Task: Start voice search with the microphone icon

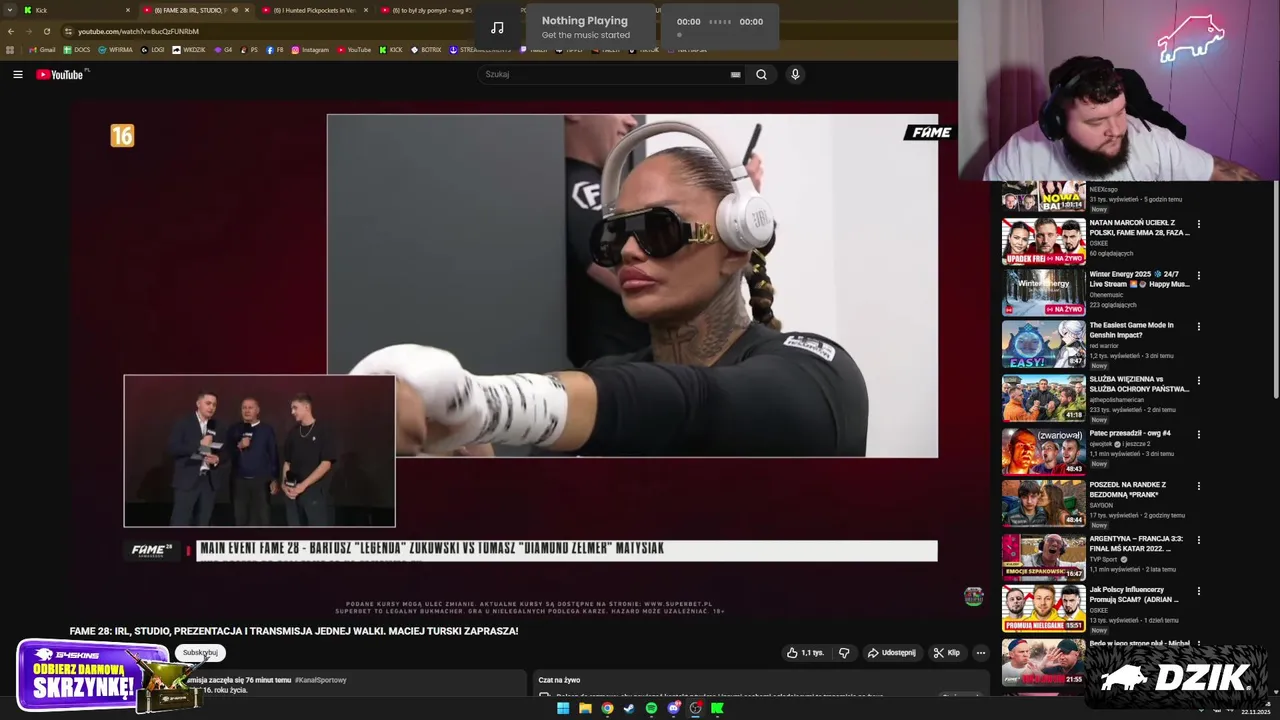Action: click(795, 74)
